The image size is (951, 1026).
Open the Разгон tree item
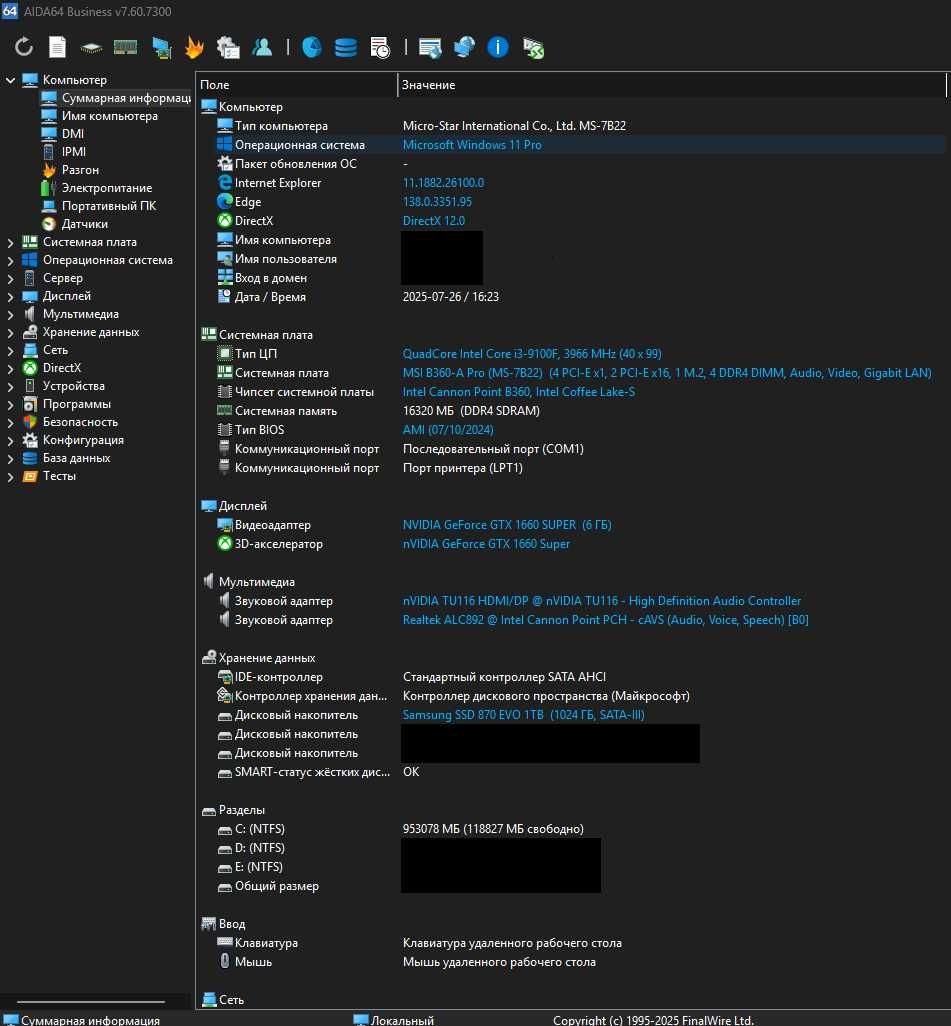(80, 169)
